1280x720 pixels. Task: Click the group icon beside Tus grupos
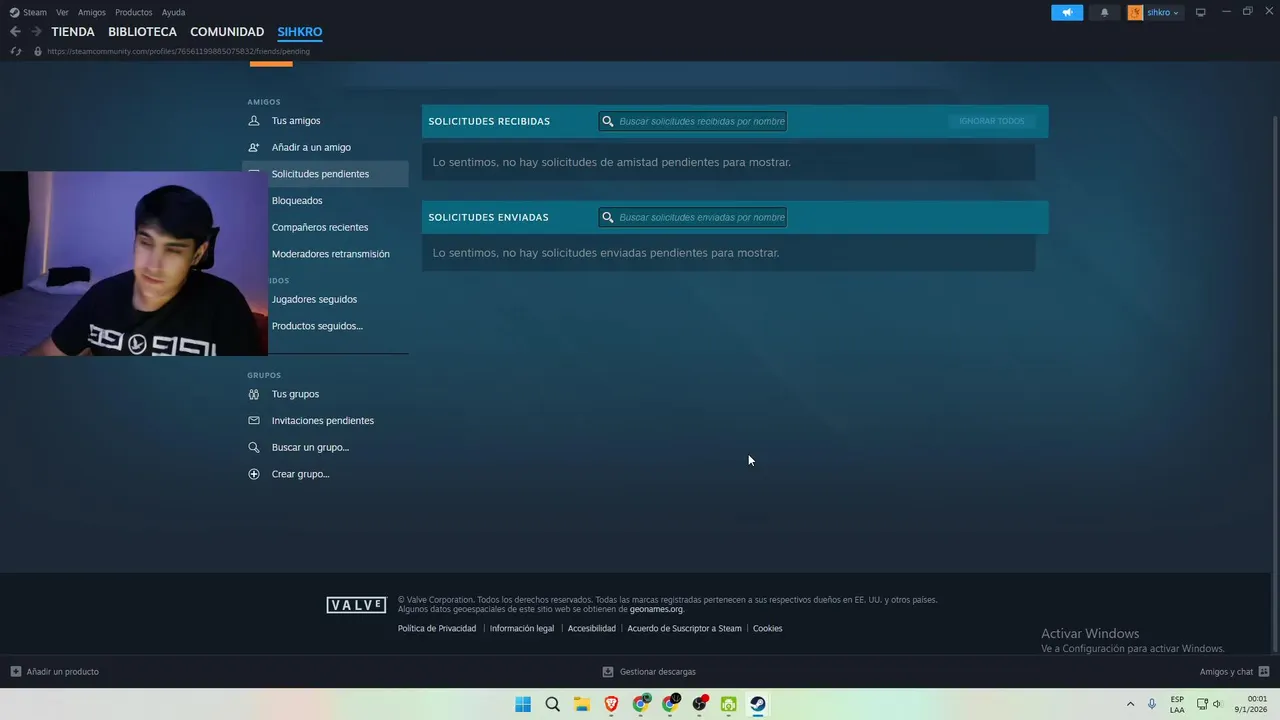(254, 394)
